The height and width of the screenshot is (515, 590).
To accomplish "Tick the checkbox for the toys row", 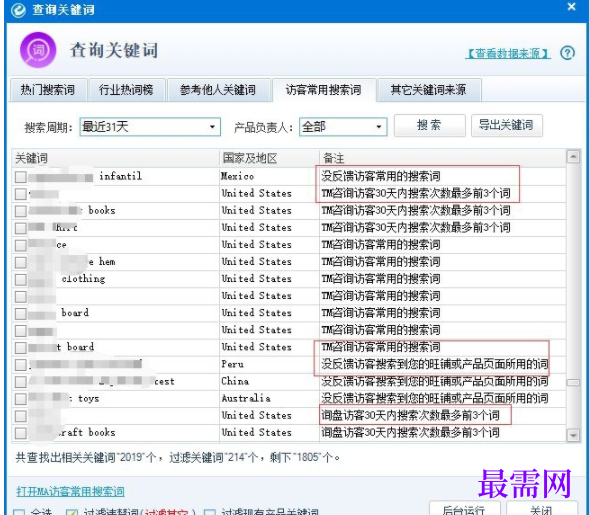I will [21, 399].
